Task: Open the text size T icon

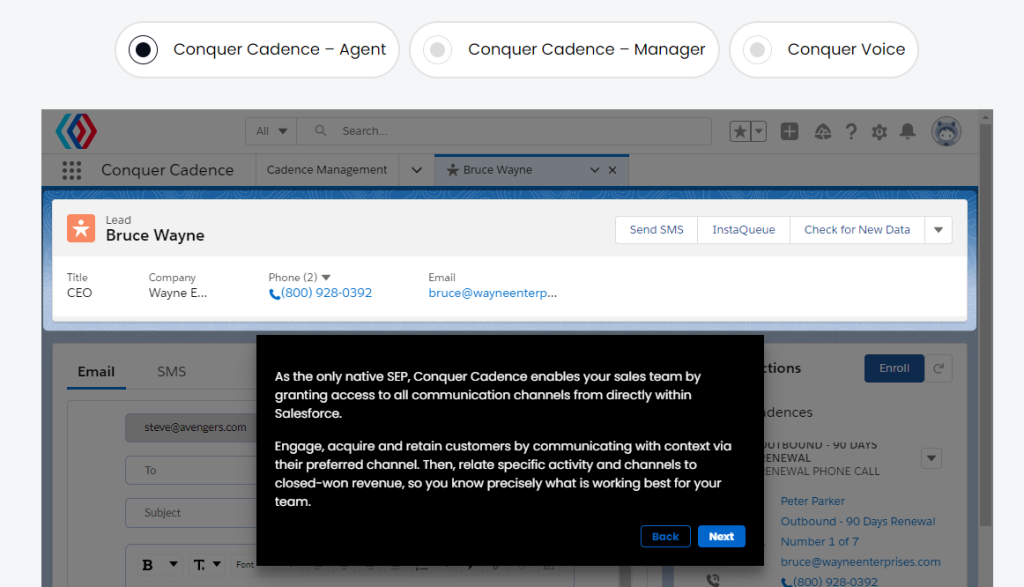Action: 199,565
